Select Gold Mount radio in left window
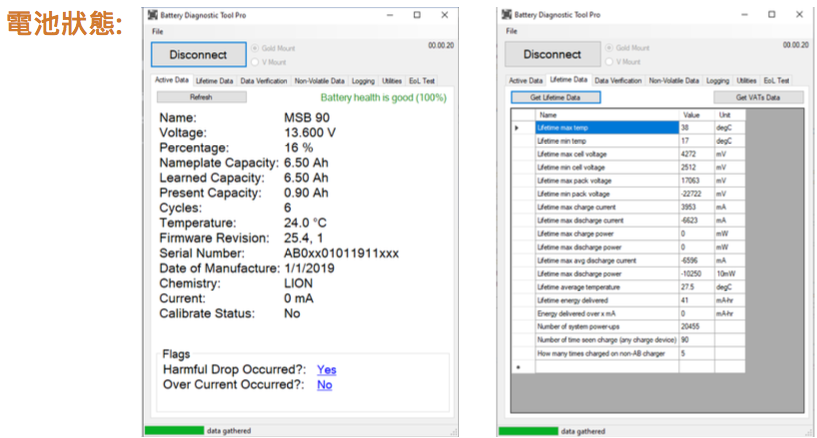This screenshot has width=817, height=438. 255,48
